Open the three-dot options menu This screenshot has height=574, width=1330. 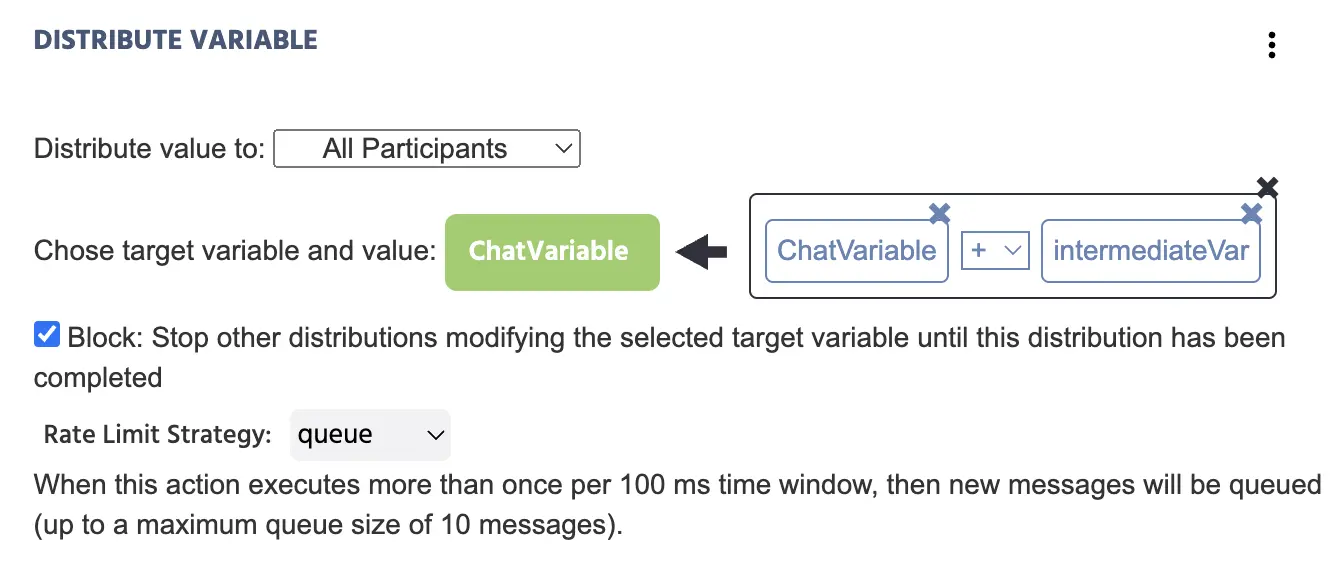(x=1271, y=45)
